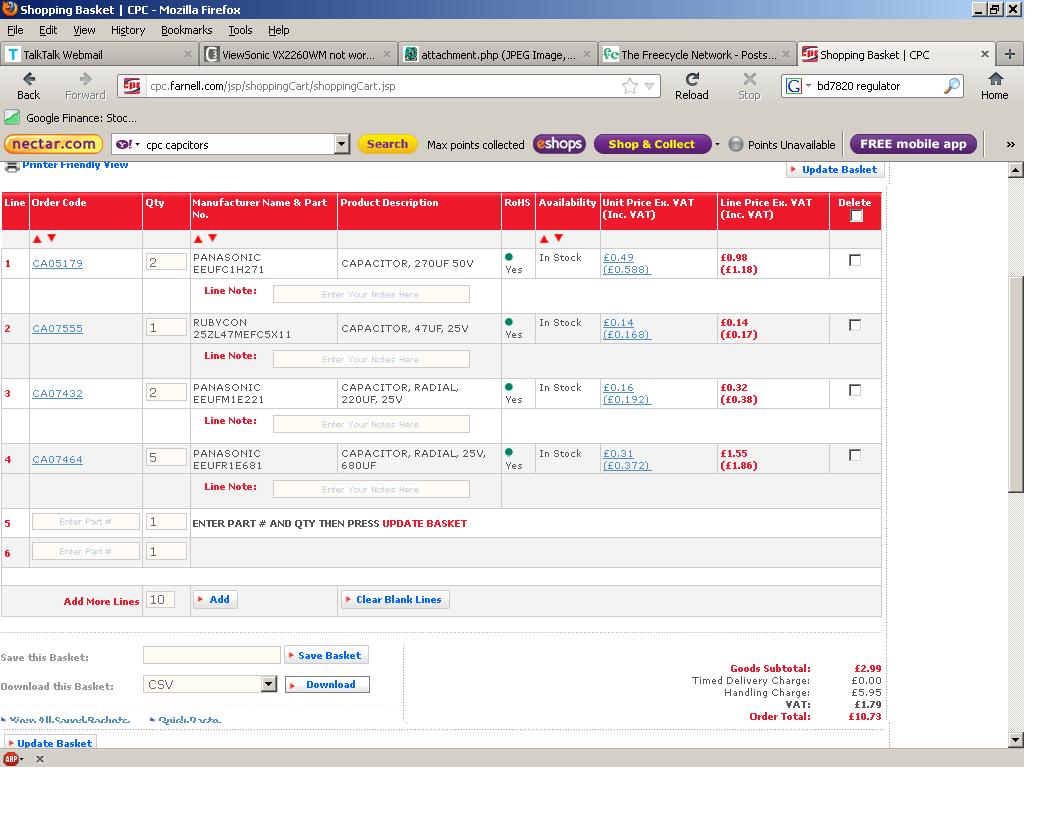Click site identity icon in address bar
The image size is (1051, 817).
click(132, 86)
